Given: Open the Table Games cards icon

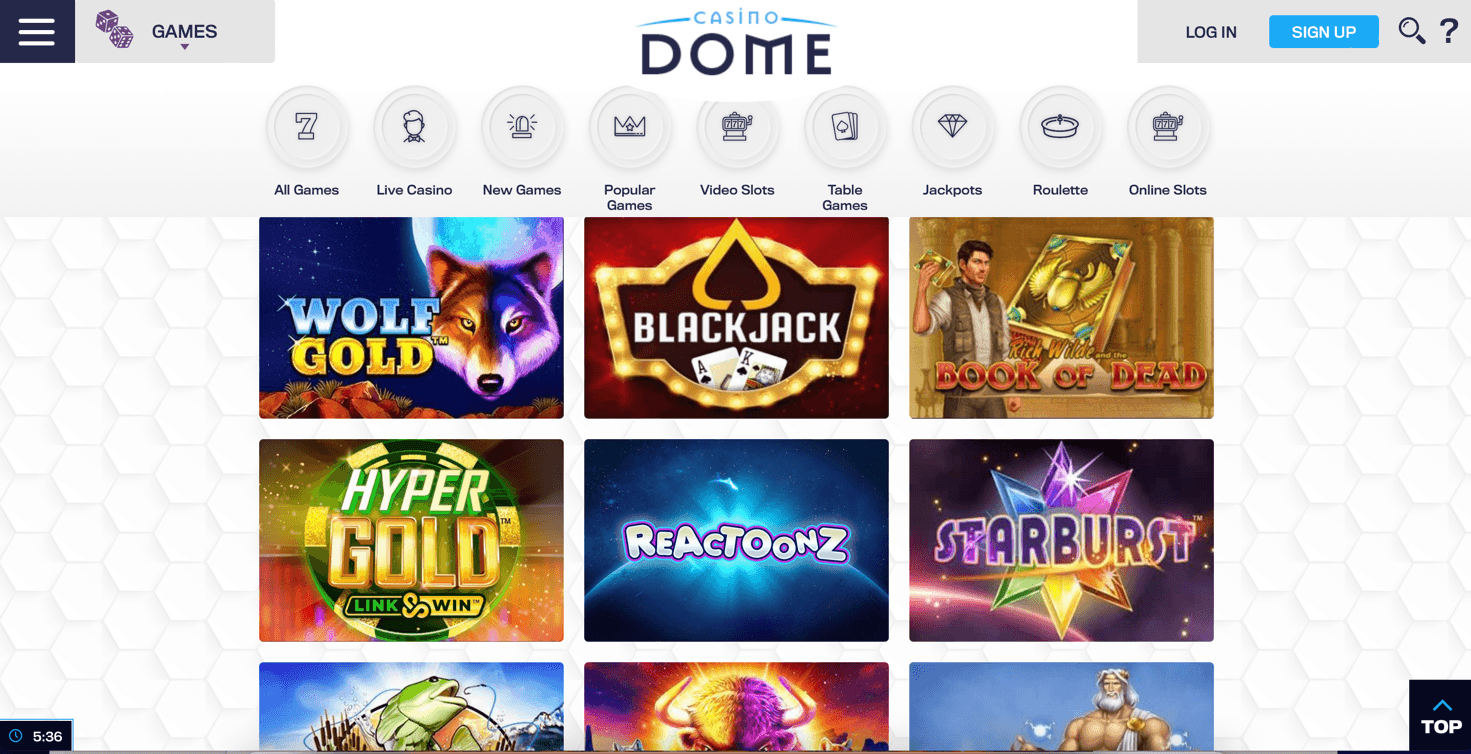Looking at the screenshot, I should pos(845,127).
